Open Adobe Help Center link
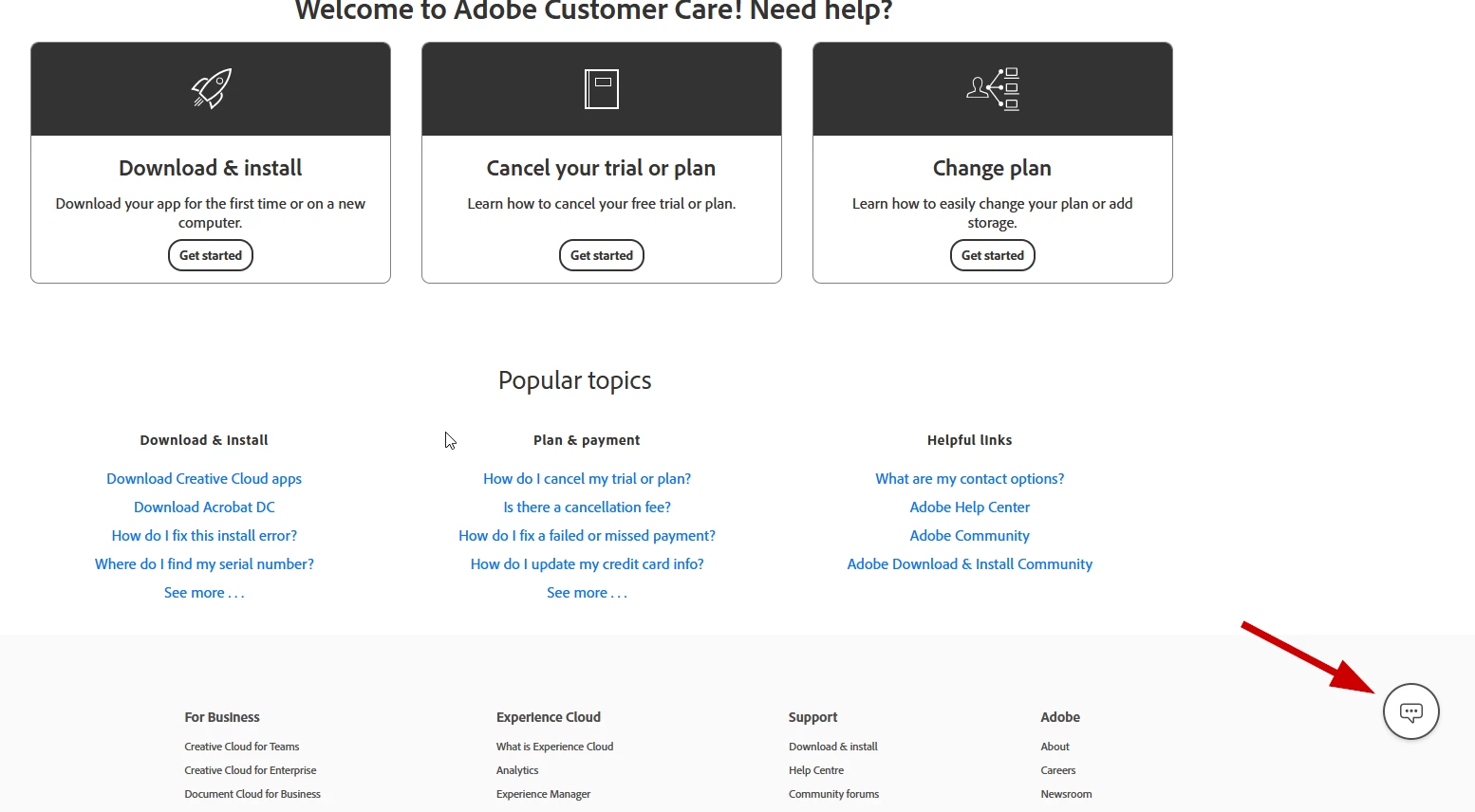Viewport: 1475px width, 812px height. [x=970, y=507]
